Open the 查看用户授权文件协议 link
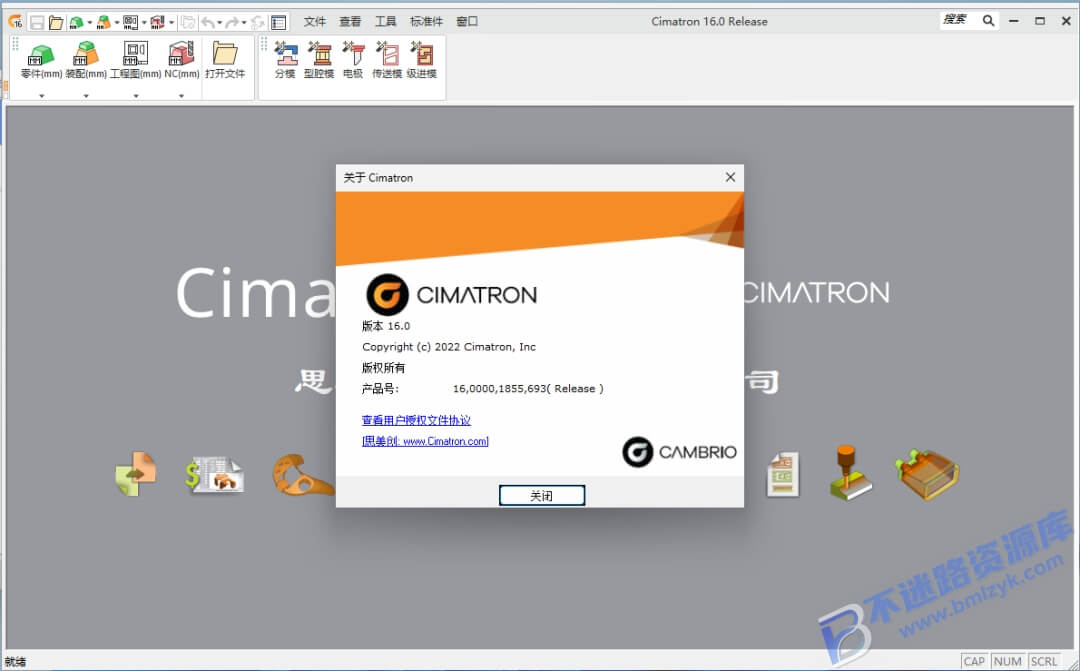This screenshot has width=1080, height=671. pyautogui.click(x=416, y=420)
